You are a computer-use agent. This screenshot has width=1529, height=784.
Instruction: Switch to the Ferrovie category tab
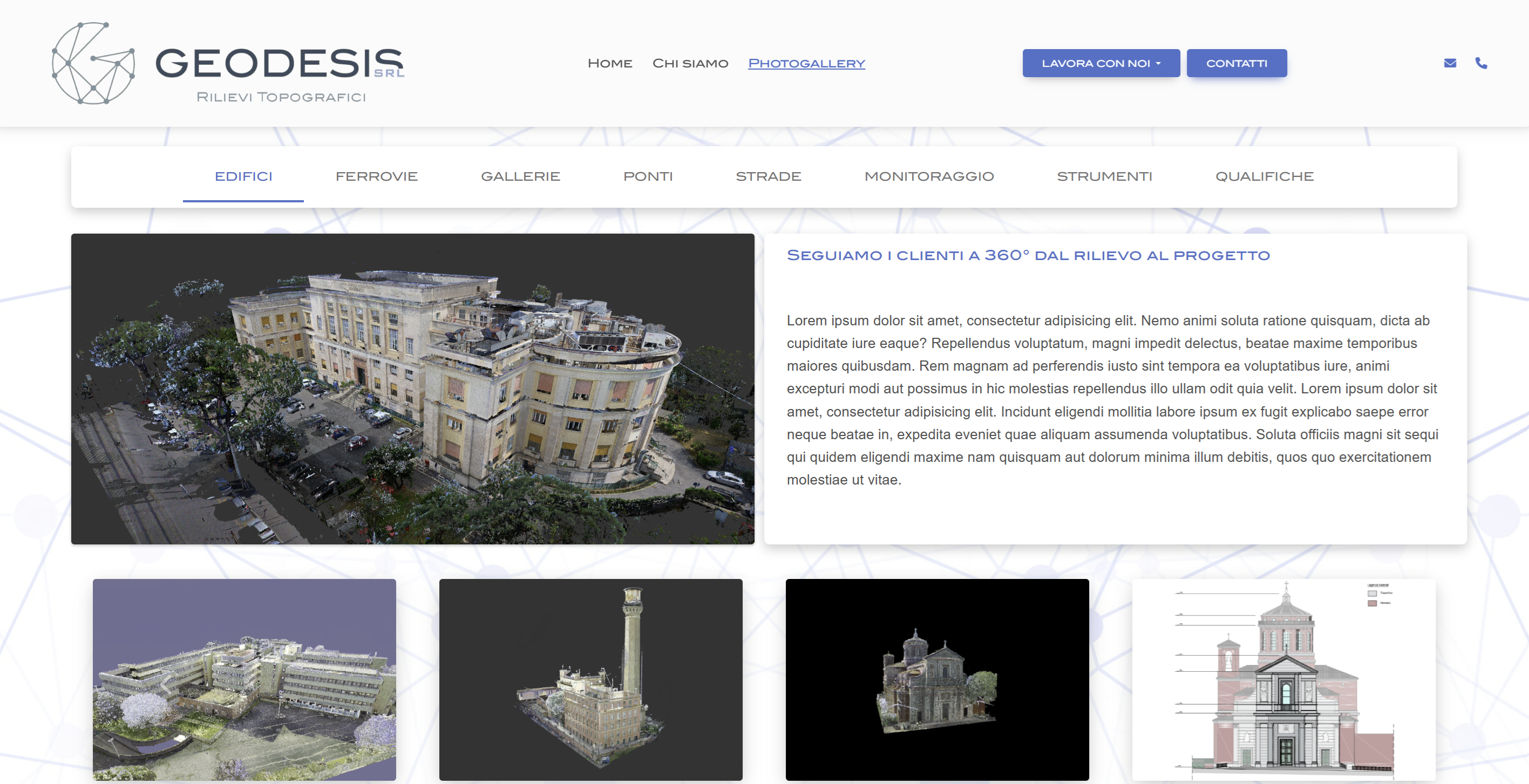[x=377, y=176]
